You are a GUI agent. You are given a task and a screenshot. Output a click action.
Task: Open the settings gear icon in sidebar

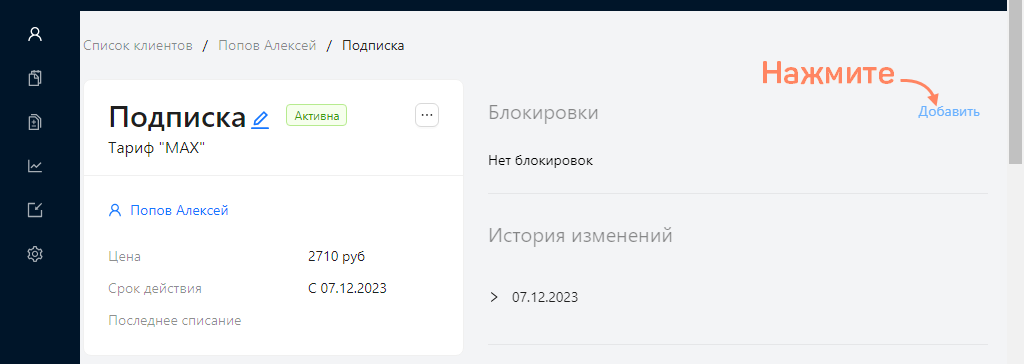click(35, 254)
